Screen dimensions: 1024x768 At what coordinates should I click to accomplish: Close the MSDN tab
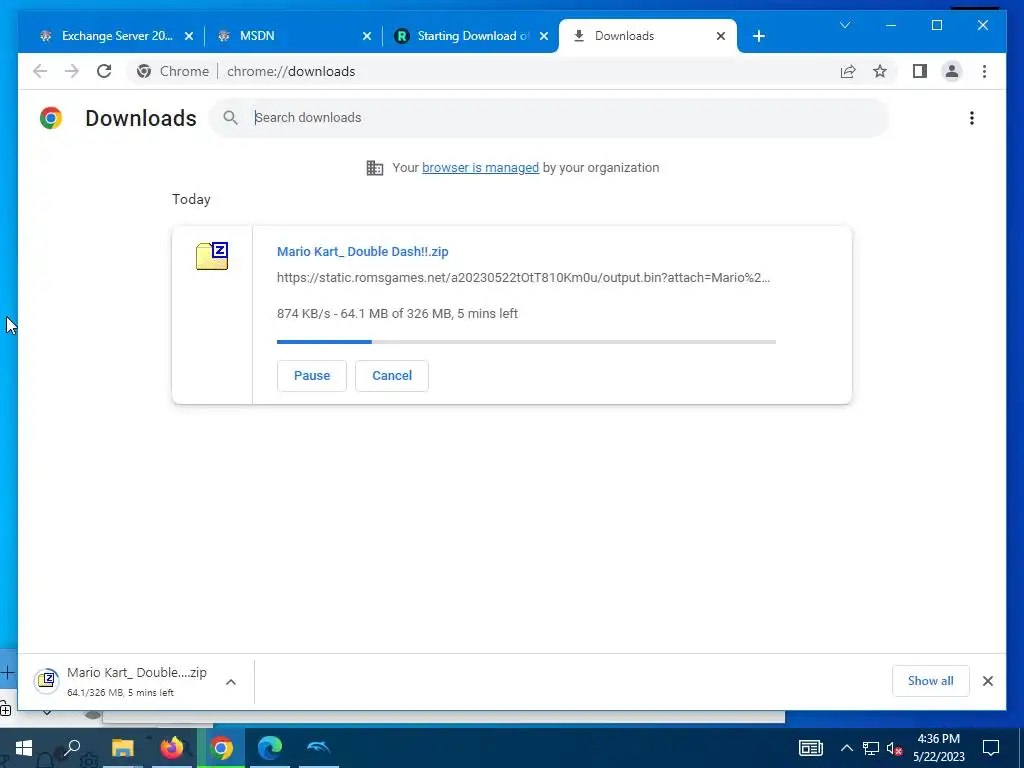tap(367, 36)
